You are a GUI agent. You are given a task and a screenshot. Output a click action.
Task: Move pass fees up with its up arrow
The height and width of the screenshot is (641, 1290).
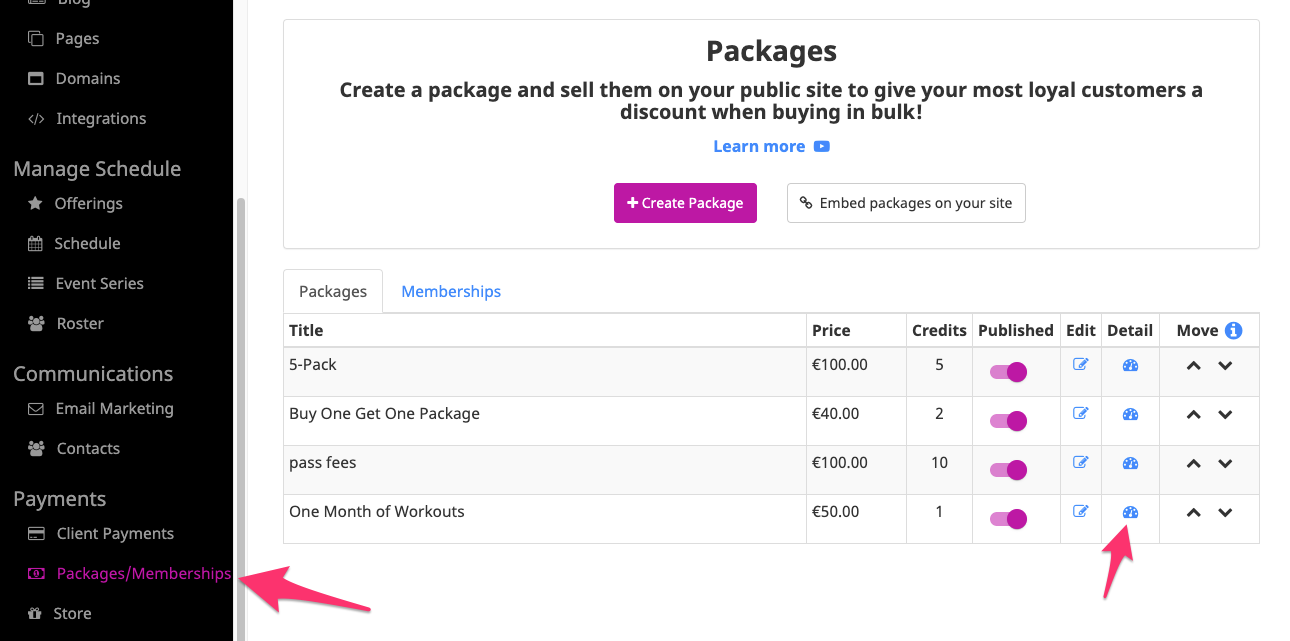pos(1193,463)
